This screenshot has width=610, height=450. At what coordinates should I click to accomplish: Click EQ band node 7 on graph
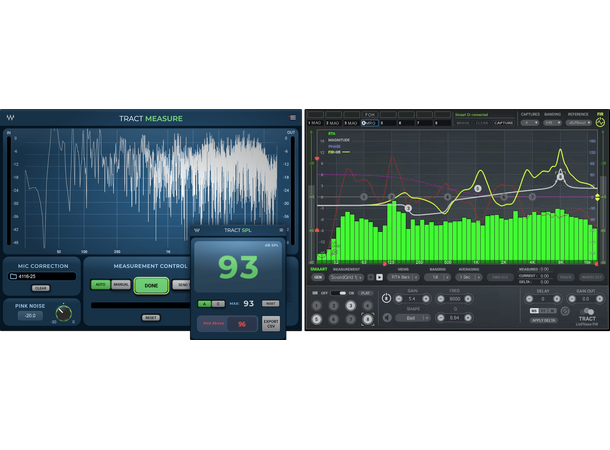click(x=532, y=197)
